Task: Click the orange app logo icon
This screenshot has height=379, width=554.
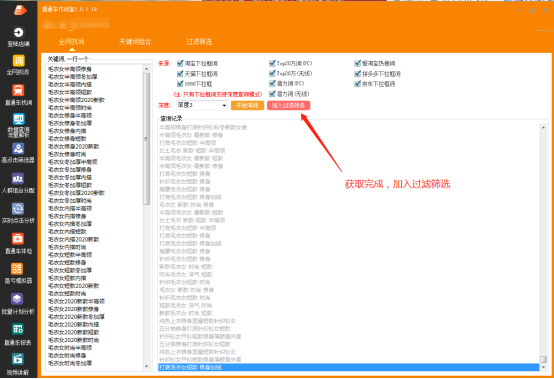Action: click(20, 10)
